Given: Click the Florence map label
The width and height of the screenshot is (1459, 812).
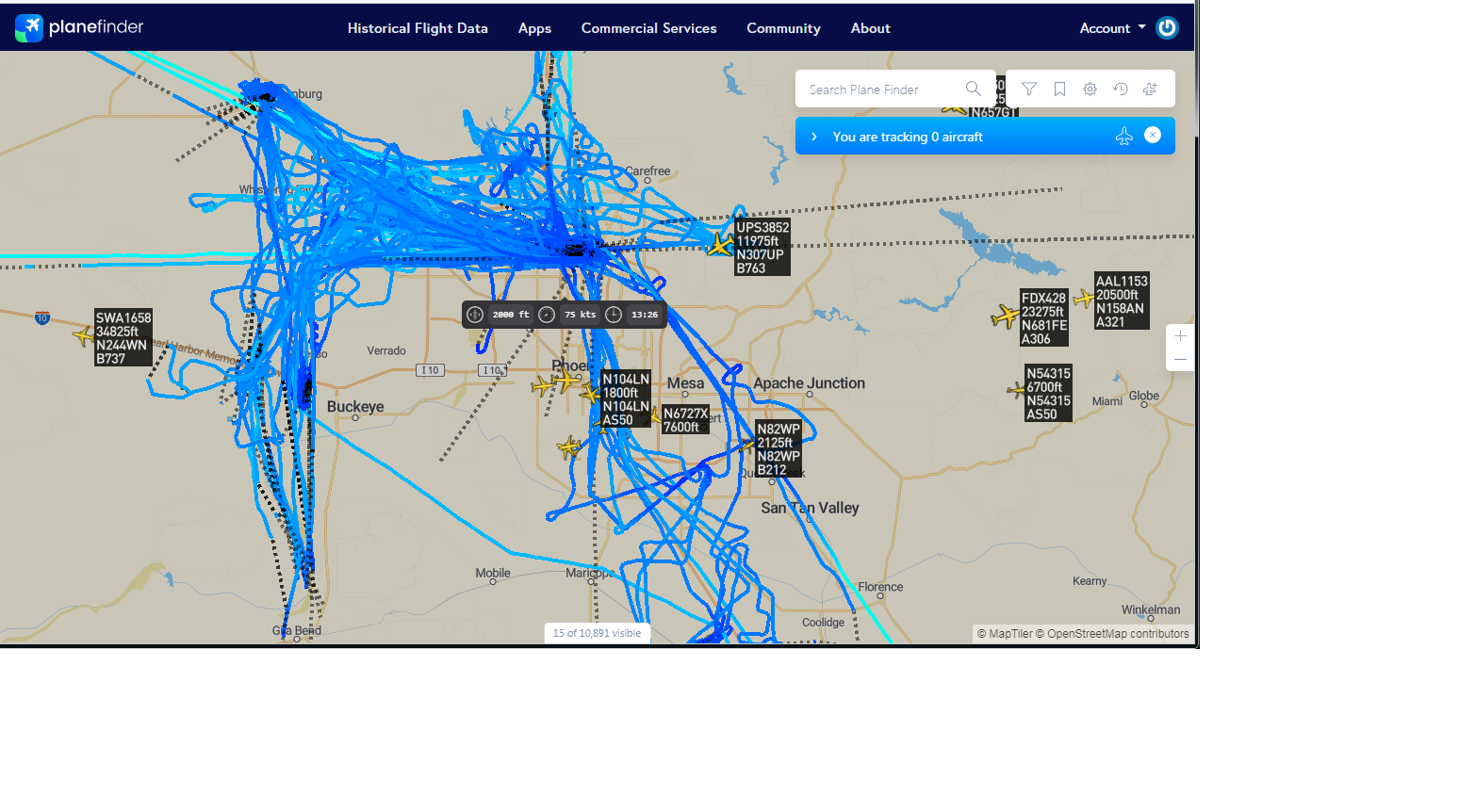Looking at the screenshot, I should coord(880,587).
